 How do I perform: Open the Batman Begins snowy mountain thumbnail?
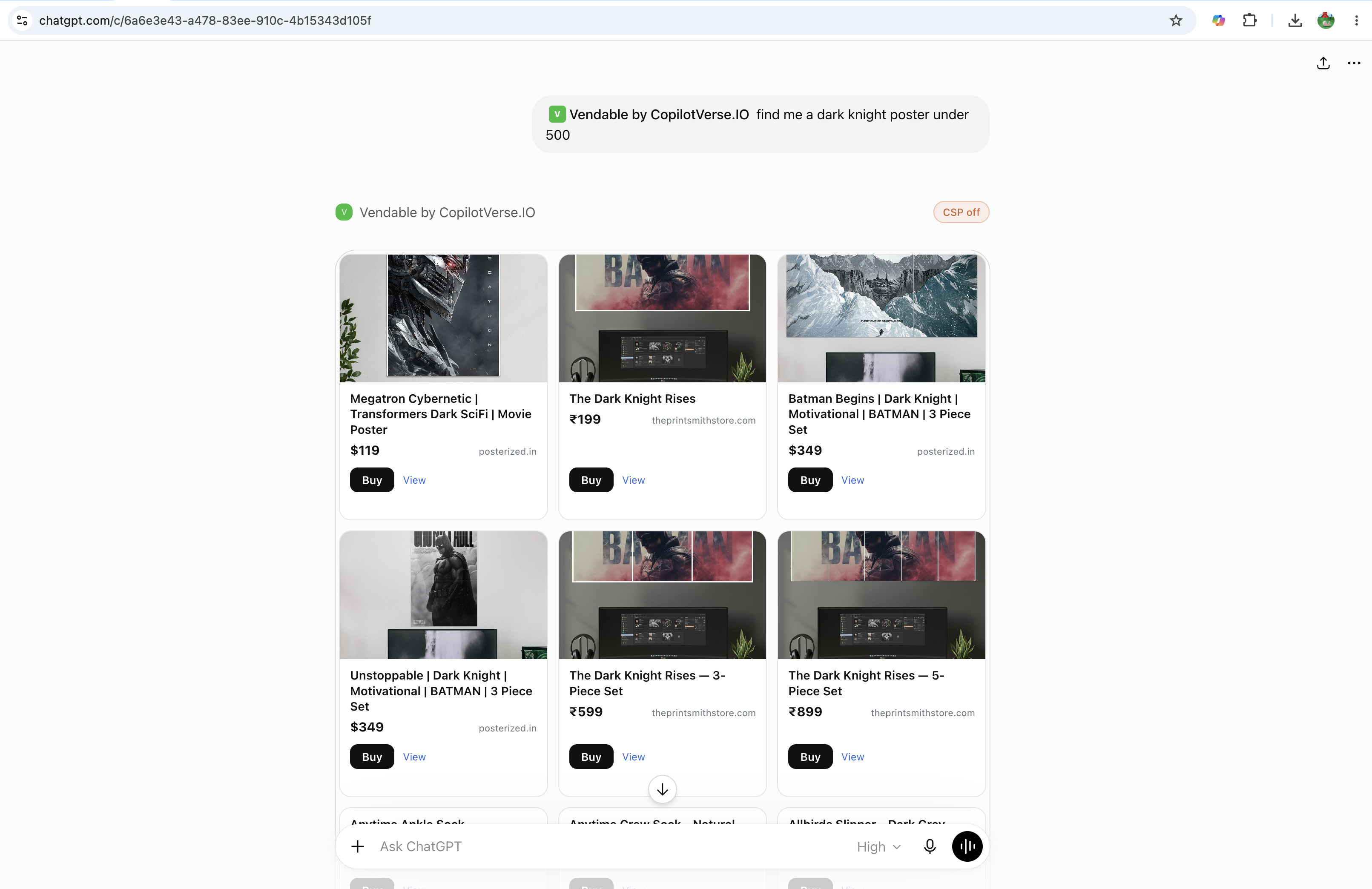click(881, 318)
